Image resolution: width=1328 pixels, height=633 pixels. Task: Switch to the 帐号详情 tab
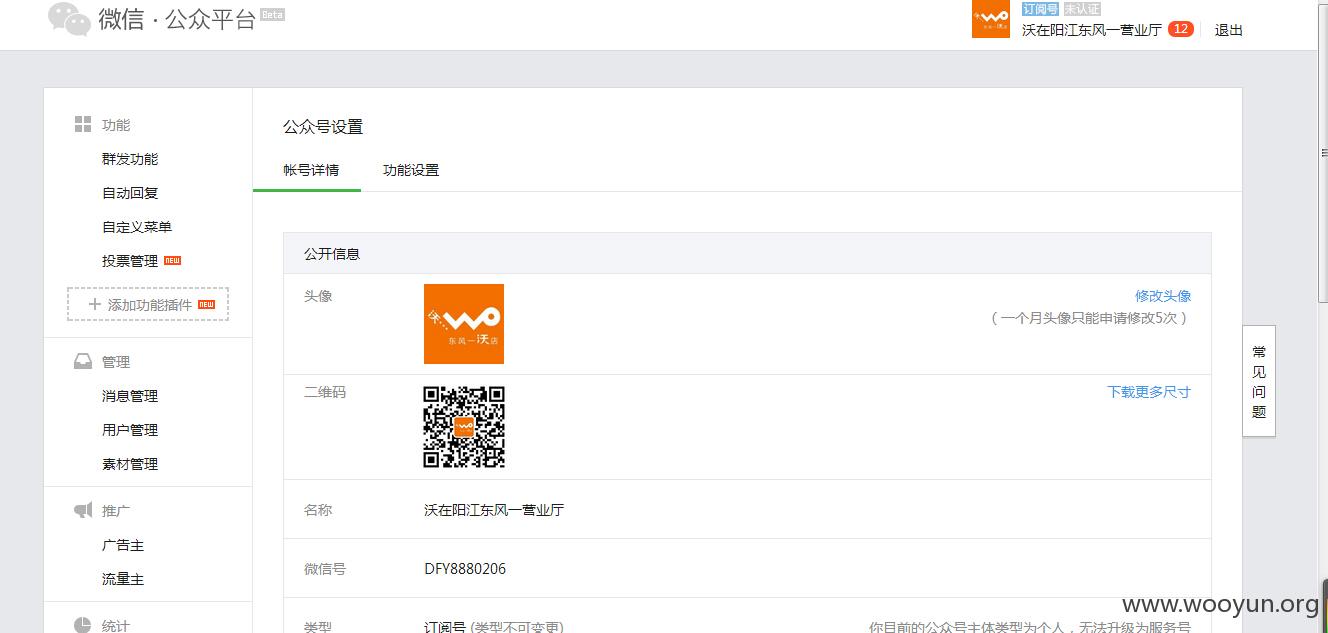tap(307, 170)
